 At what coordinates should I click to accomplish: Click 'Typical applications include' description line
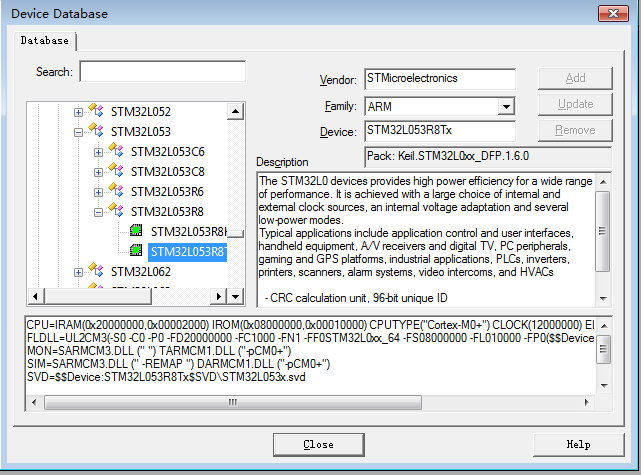tap(416, 233)
